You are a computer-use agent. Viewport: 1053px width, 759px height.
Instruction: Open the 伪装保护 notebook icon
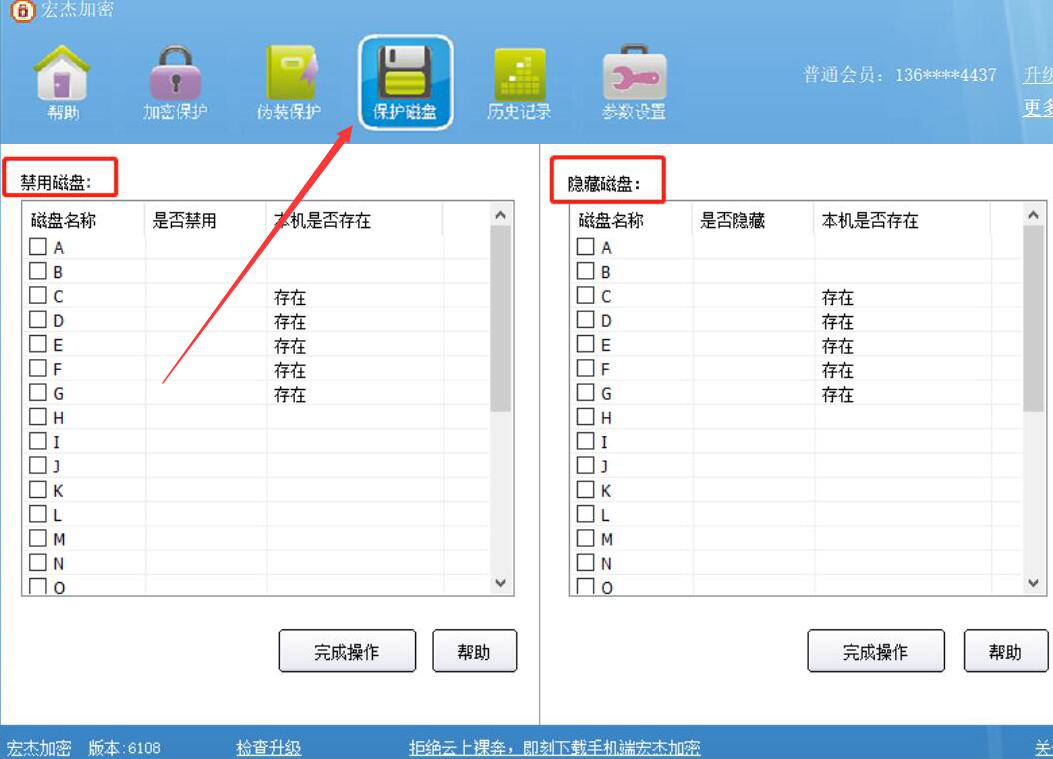(289, 83)
